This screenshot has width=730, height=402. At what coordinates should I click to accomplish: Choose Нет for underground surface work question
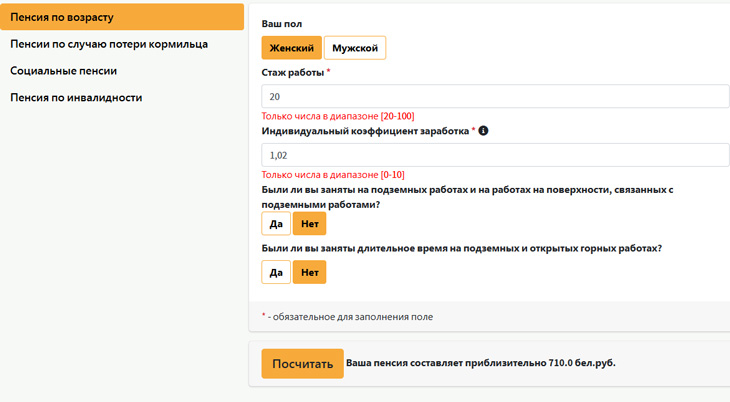tap(310, 224)
